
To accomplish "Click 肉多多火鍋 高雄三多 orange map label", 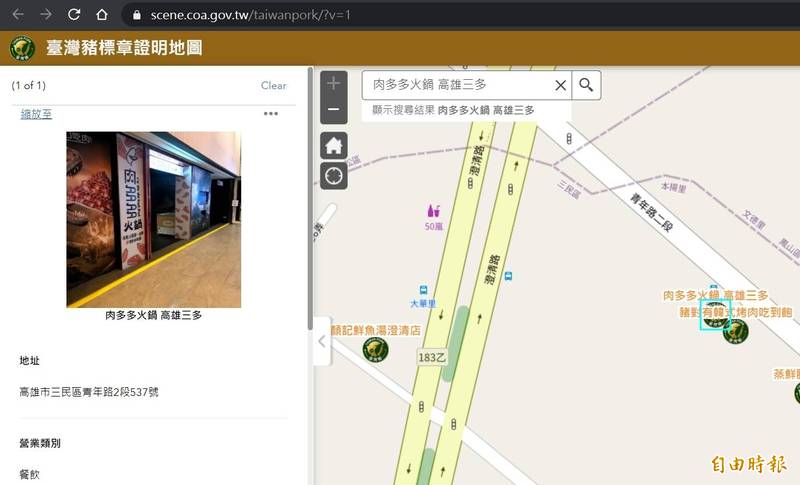I will pos(716,295).
